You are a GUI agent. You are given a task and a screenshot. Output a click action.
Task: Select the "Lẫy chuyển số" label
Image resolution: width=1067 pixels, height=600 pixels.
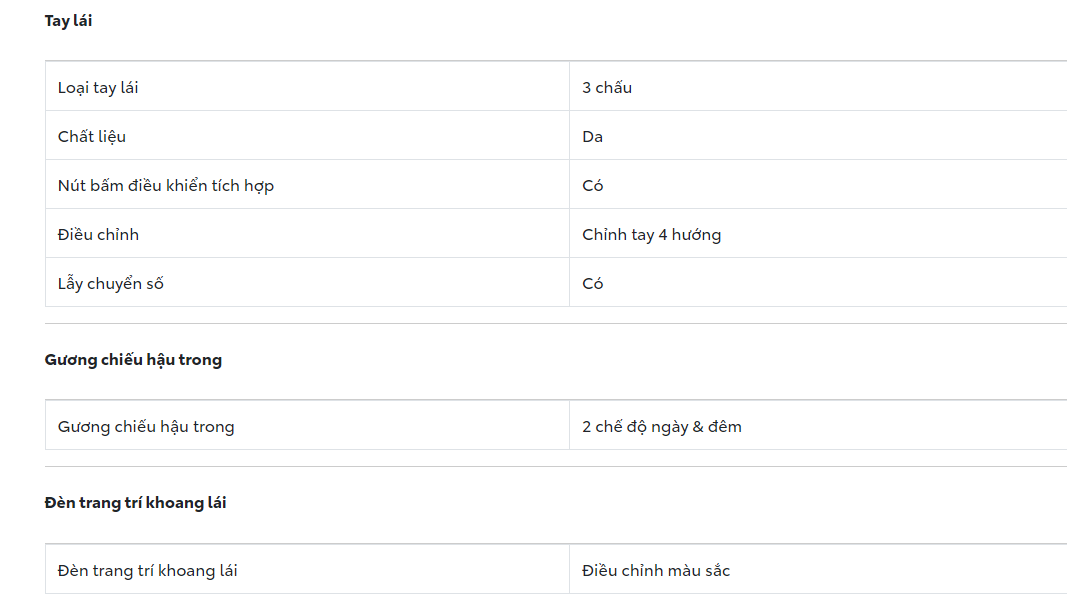(x=111, y=283)
